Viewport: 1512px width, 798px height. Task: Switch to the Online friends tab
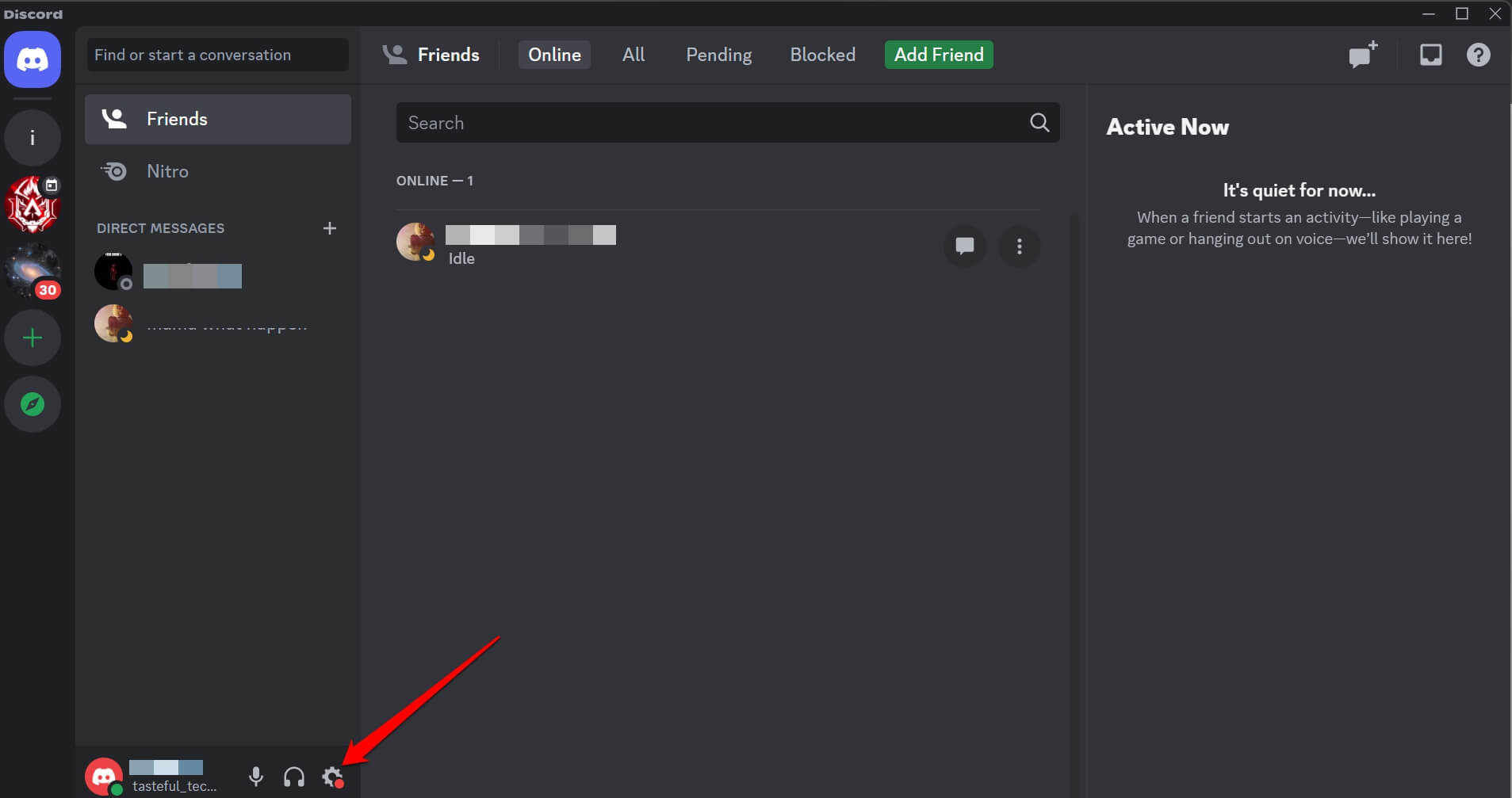tap(554, 55)
